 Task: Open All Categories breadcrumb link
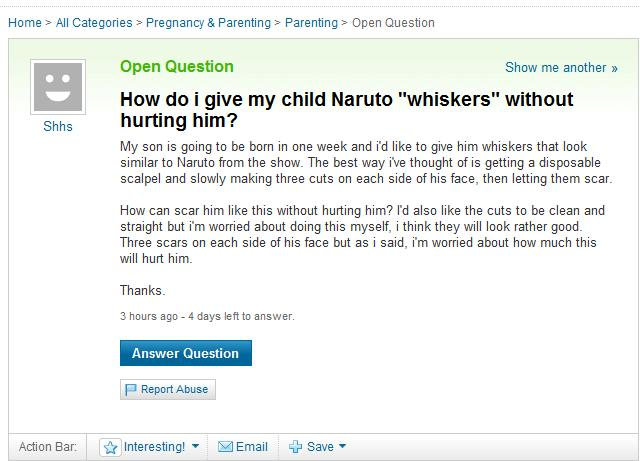click(x=96, y=22)
